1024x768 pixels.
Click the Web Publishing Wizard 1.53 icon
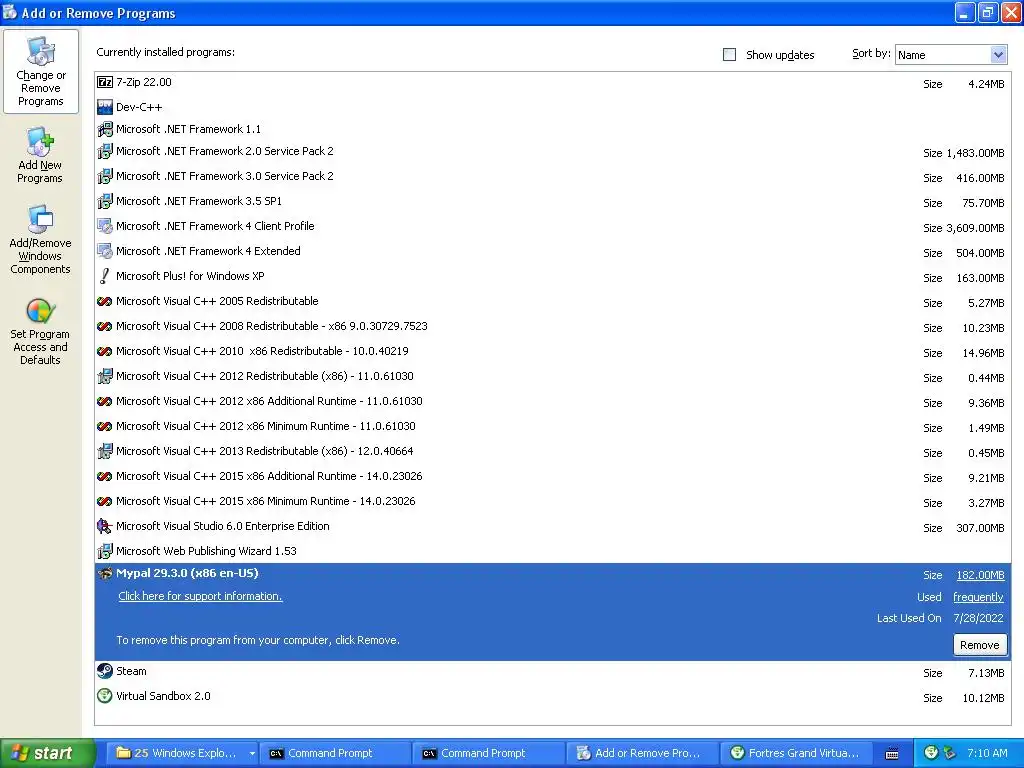pyautogui.click(x=104, y=551)
